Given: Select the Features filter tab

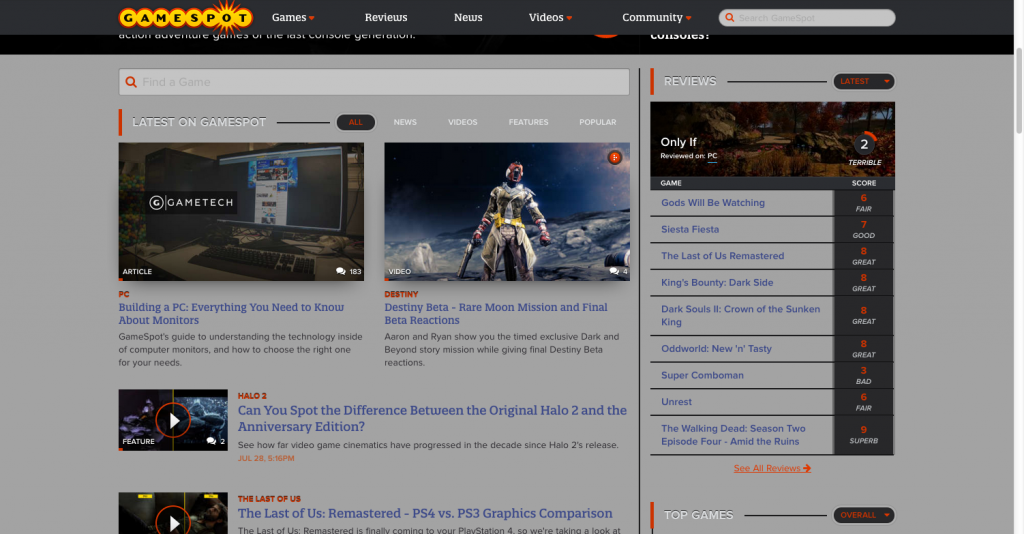Looking at the screenshot, I should tap(528, 122).
